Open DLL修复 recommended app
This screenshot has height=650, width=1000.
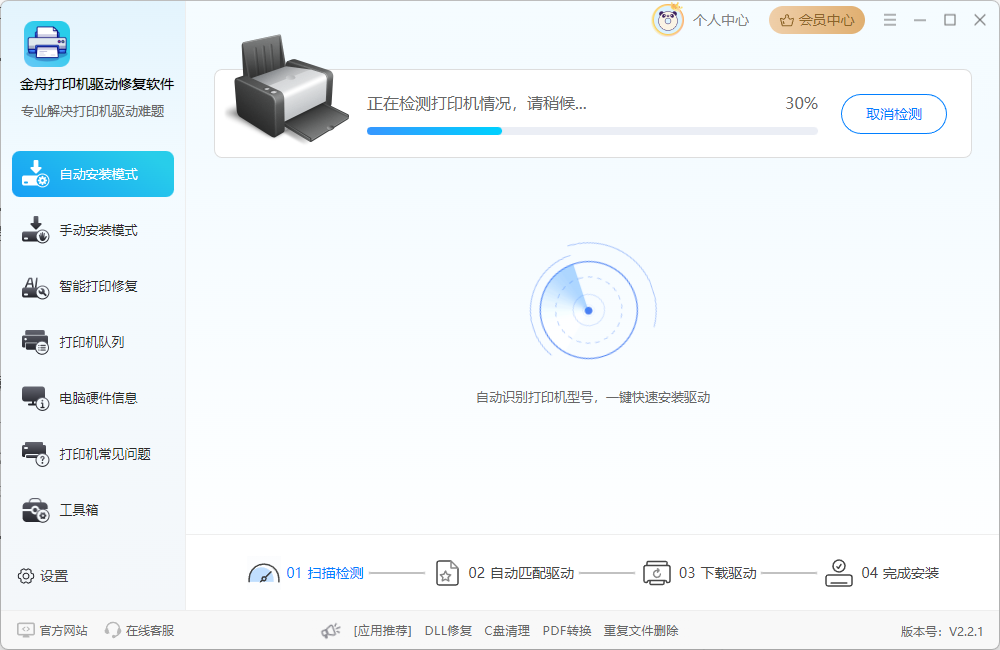click(x=448, y=631)
